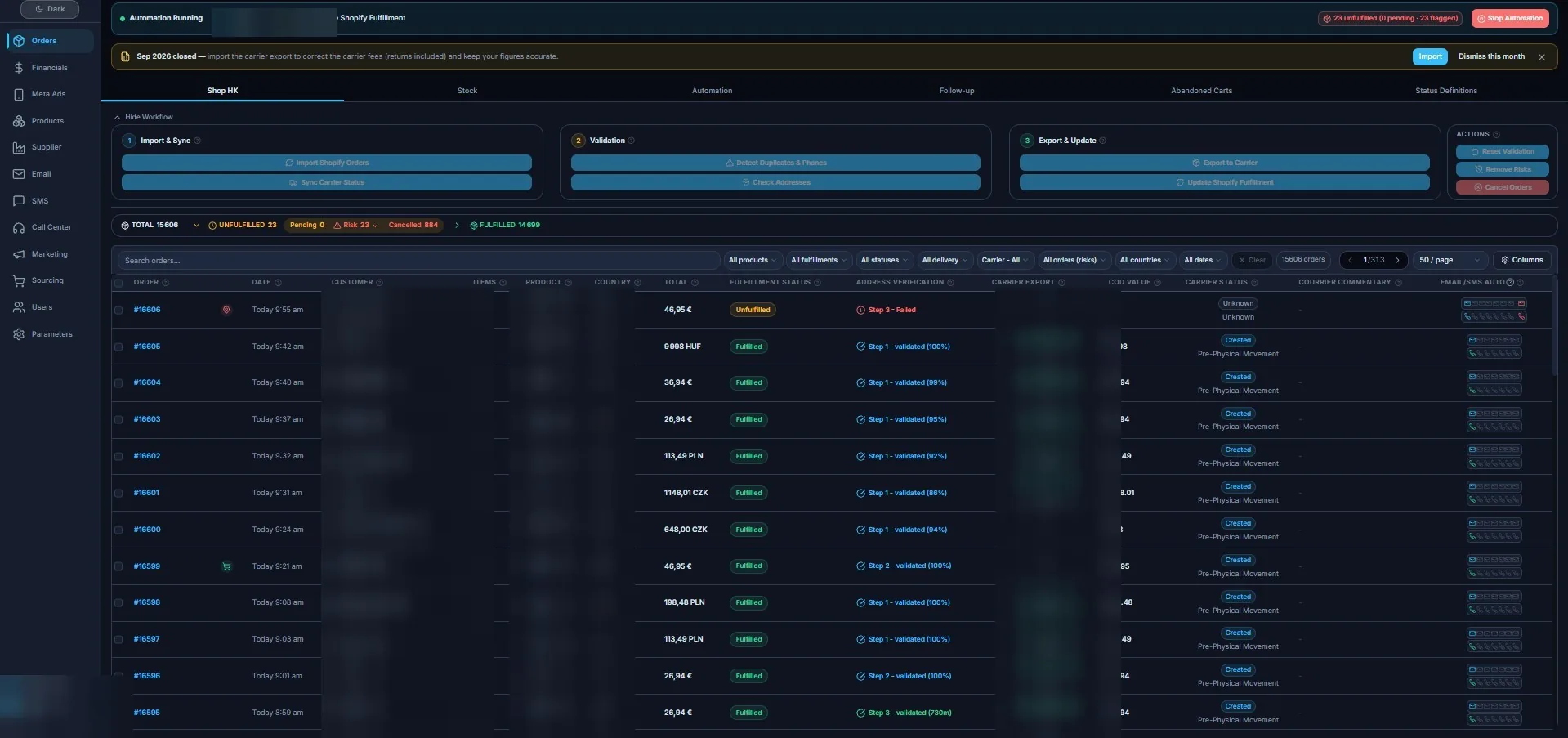This screenshot has width=1568, height=738.
Task: Click the cart icon on order #16599
Action: tap(226, 566)
